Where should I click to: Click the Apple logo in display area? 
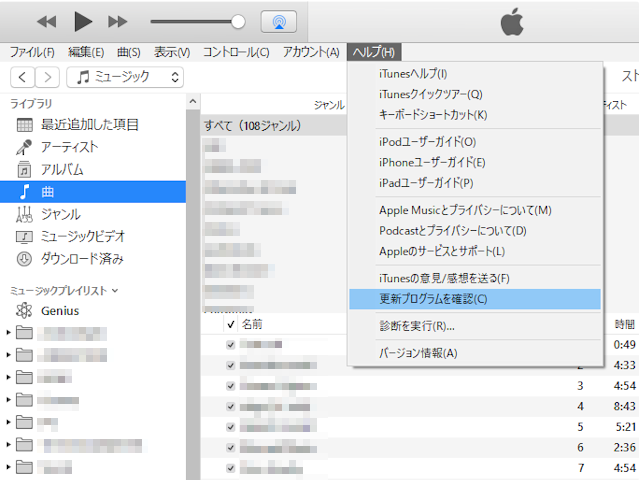tap(512, 22)
